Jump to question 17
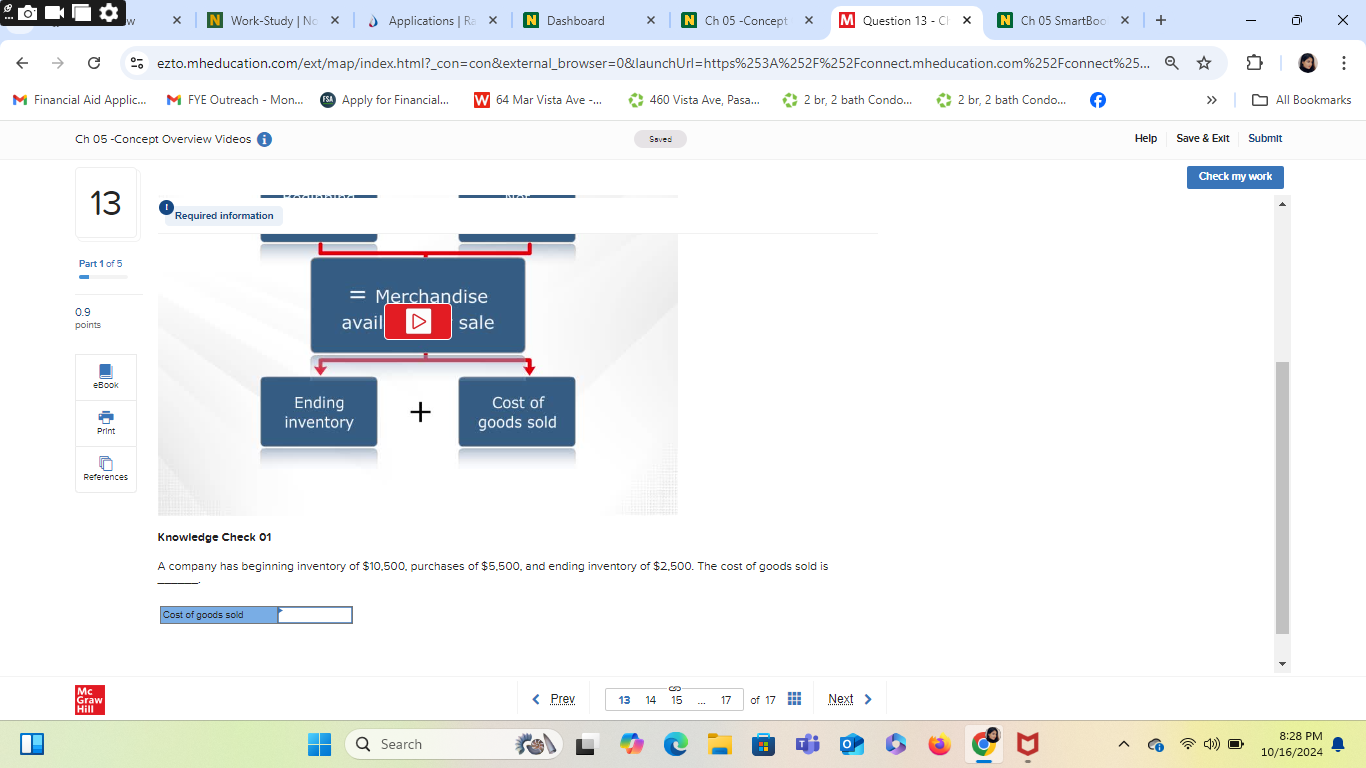 725,700
